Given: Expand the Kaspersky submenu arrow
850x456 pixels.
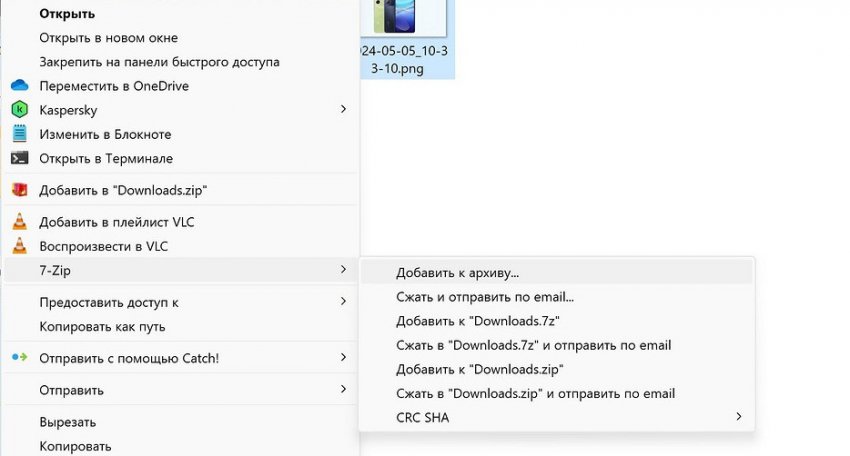Looking at the screenshot, I should 343,109.
